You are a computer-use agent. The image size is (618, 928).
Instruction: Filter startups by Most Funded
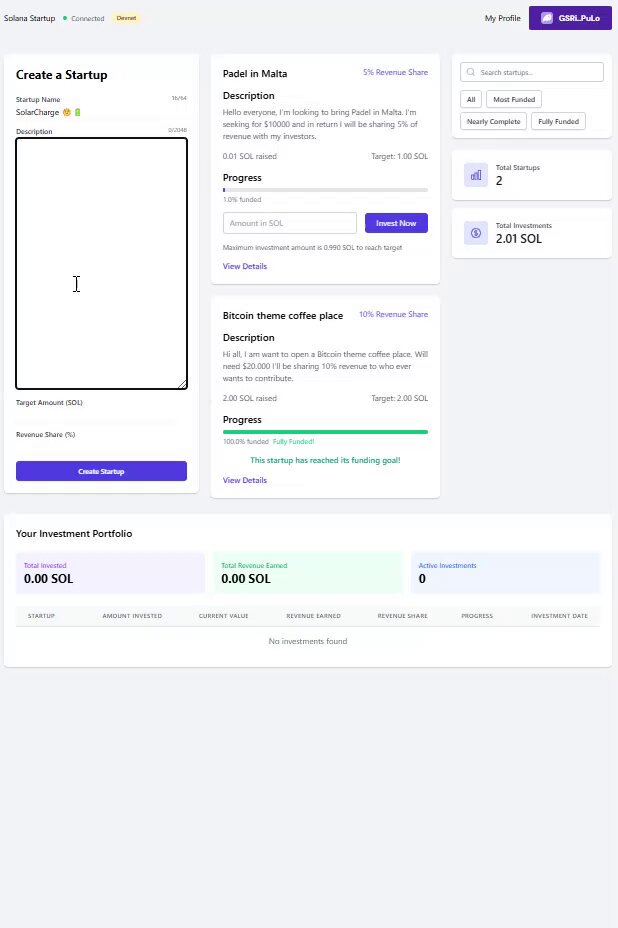[x=514, y=99]
